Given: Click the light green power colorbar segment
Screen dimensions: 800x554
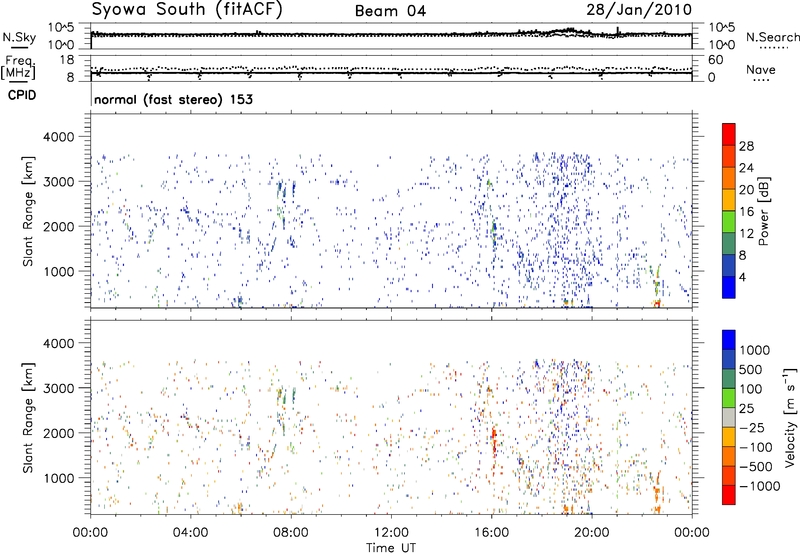Looking at the screenshot, I should [x=729, y=222].
